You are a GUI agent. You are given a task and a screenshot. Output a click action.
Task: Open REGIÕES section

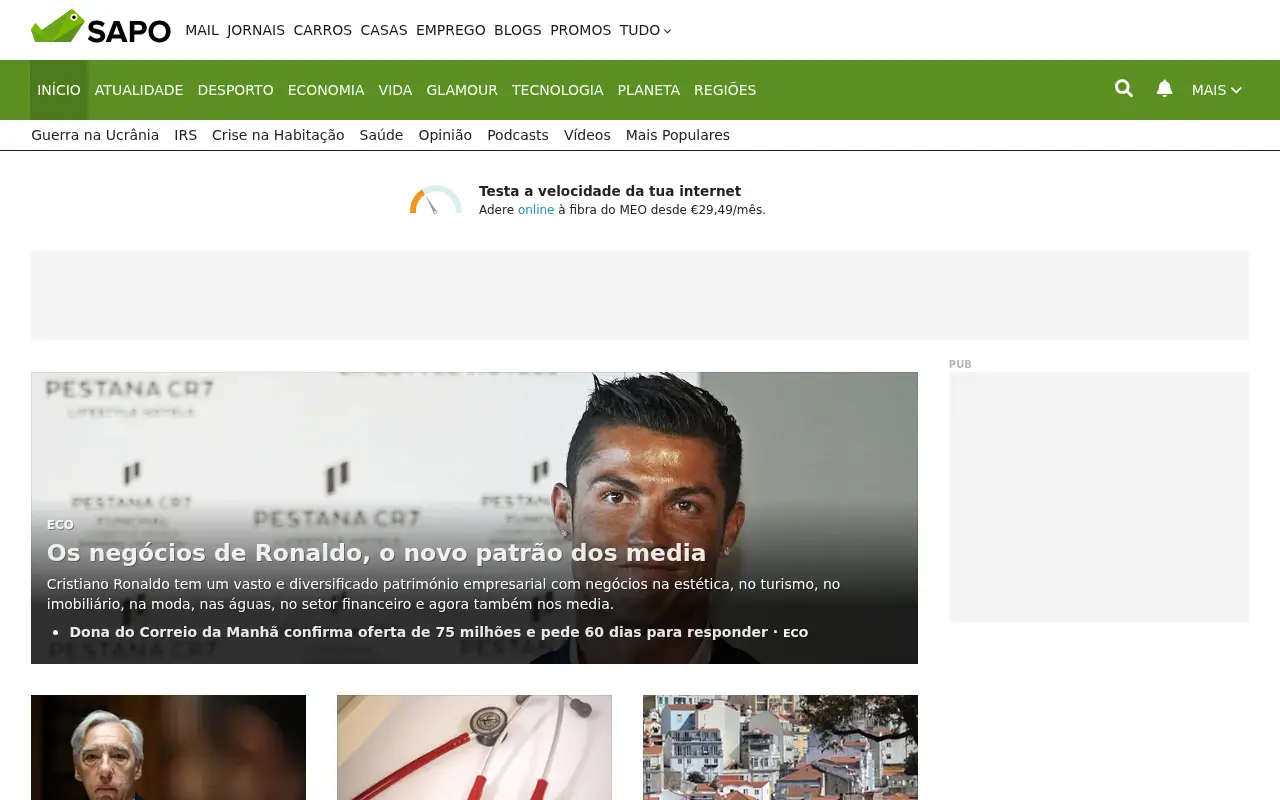[725, 90]
